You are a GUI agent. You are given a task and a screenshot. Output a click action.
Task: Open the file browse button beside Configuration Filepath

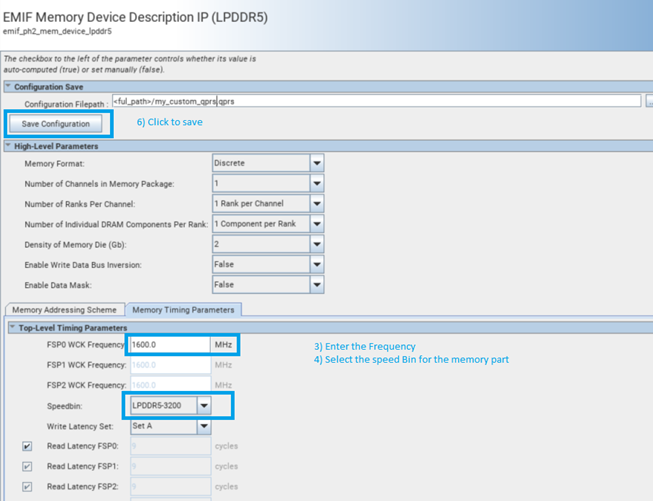pos(649,101)
